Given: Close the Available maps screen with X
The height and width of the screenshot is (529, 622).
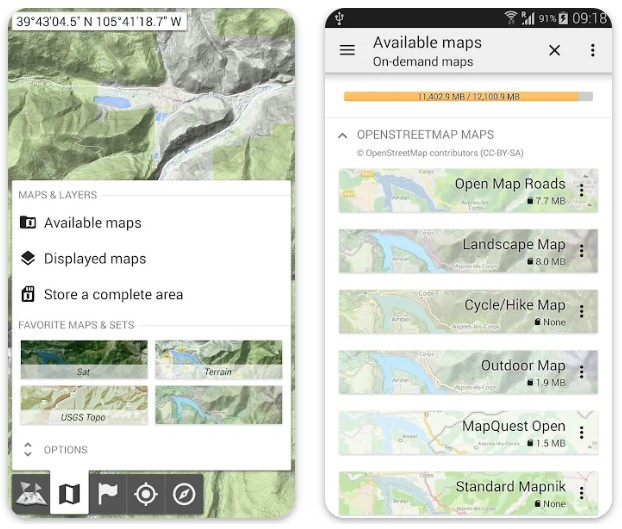Looking at the screenshot, I should click(x=554, y=50).
